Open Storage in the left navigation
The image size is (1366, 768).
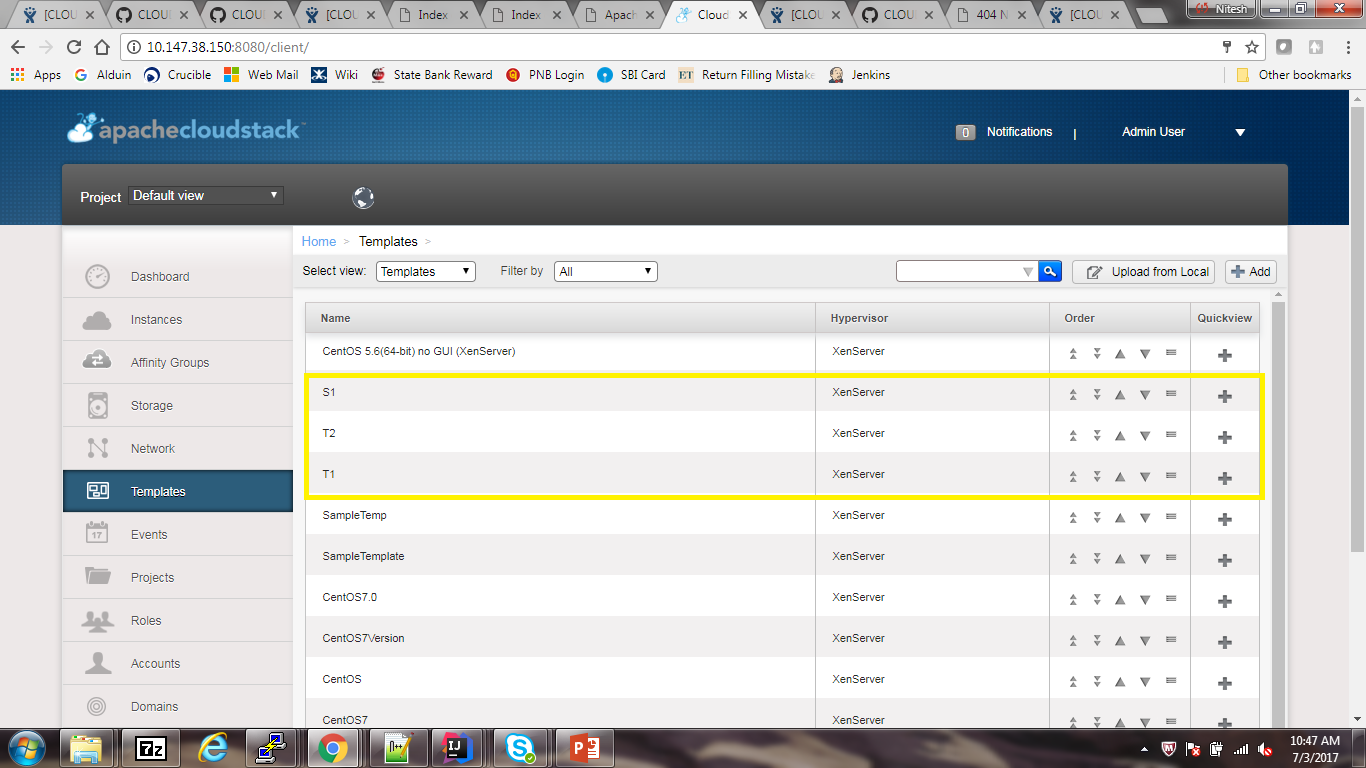pos(177,406)
